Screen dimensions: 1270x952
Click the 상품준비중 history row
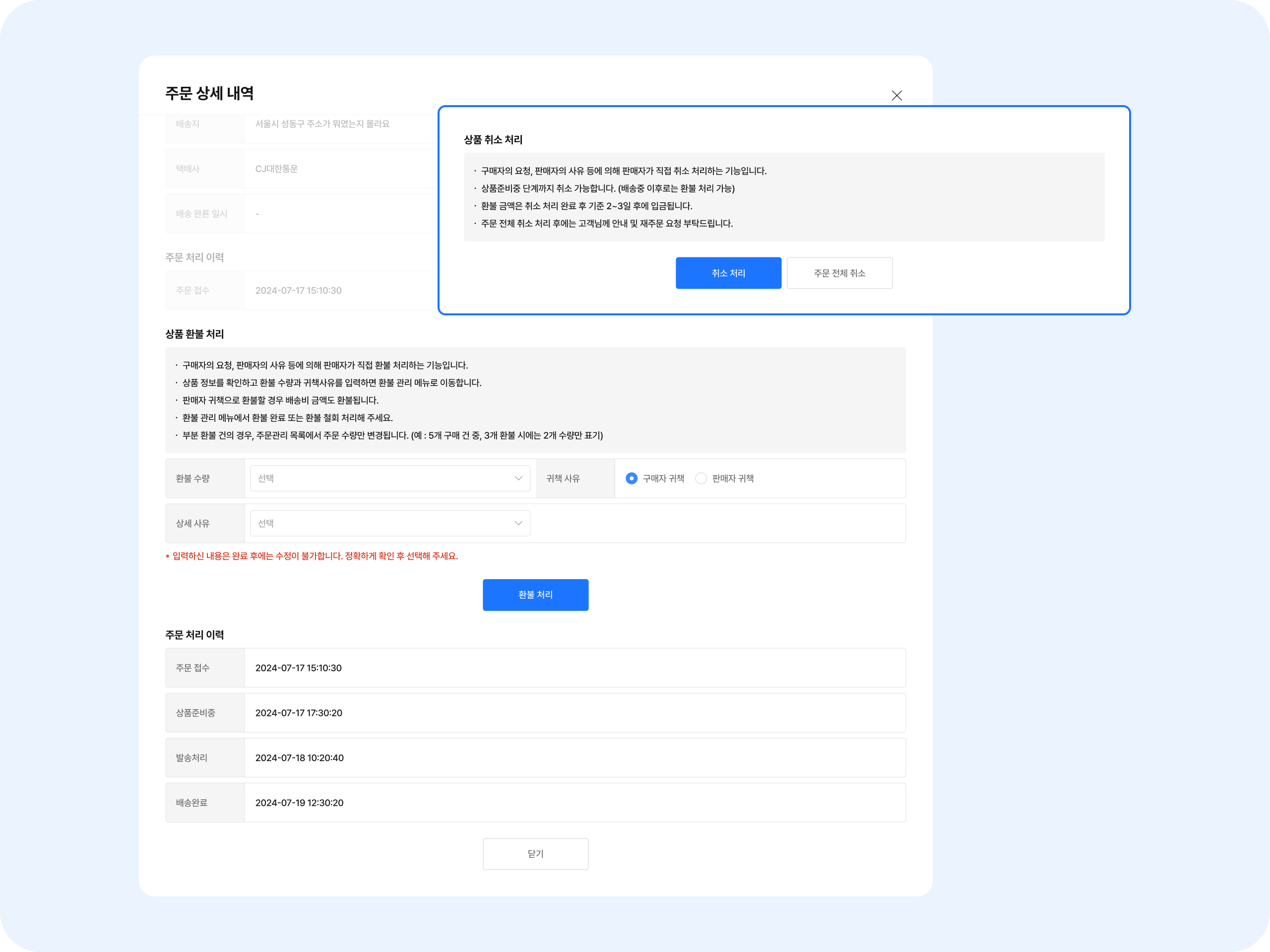tap(196, 713)
